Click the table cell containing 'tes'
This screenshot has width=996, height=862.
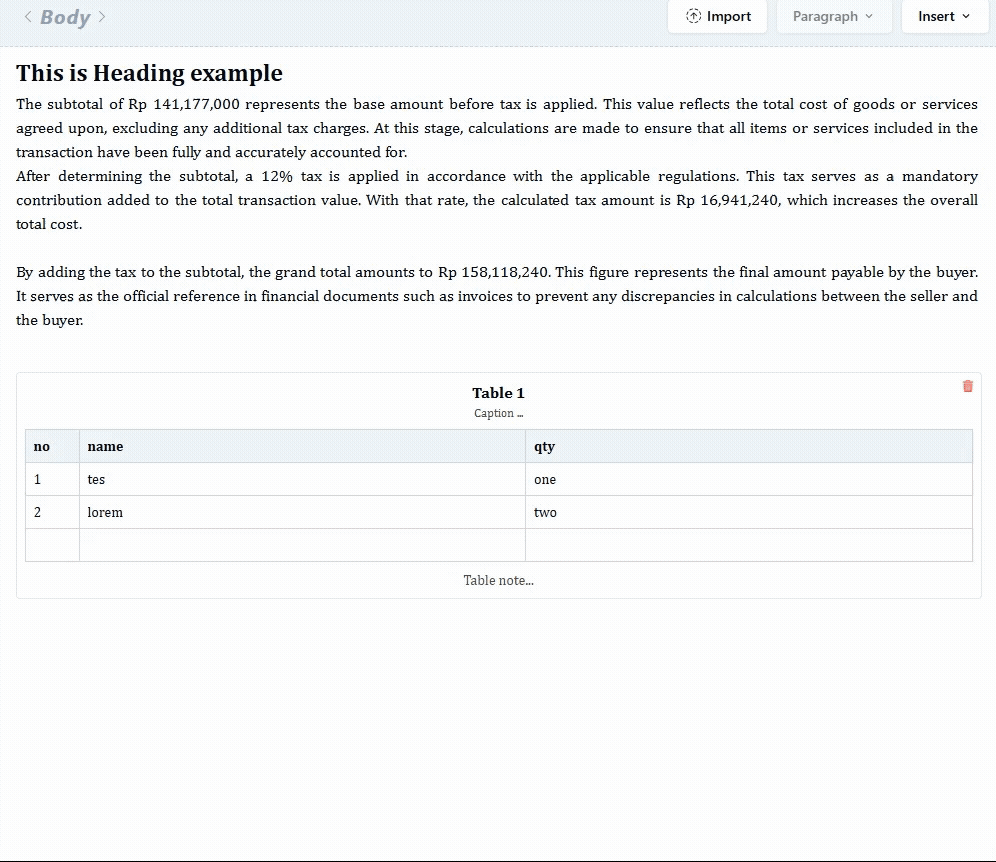click(302, 479)
